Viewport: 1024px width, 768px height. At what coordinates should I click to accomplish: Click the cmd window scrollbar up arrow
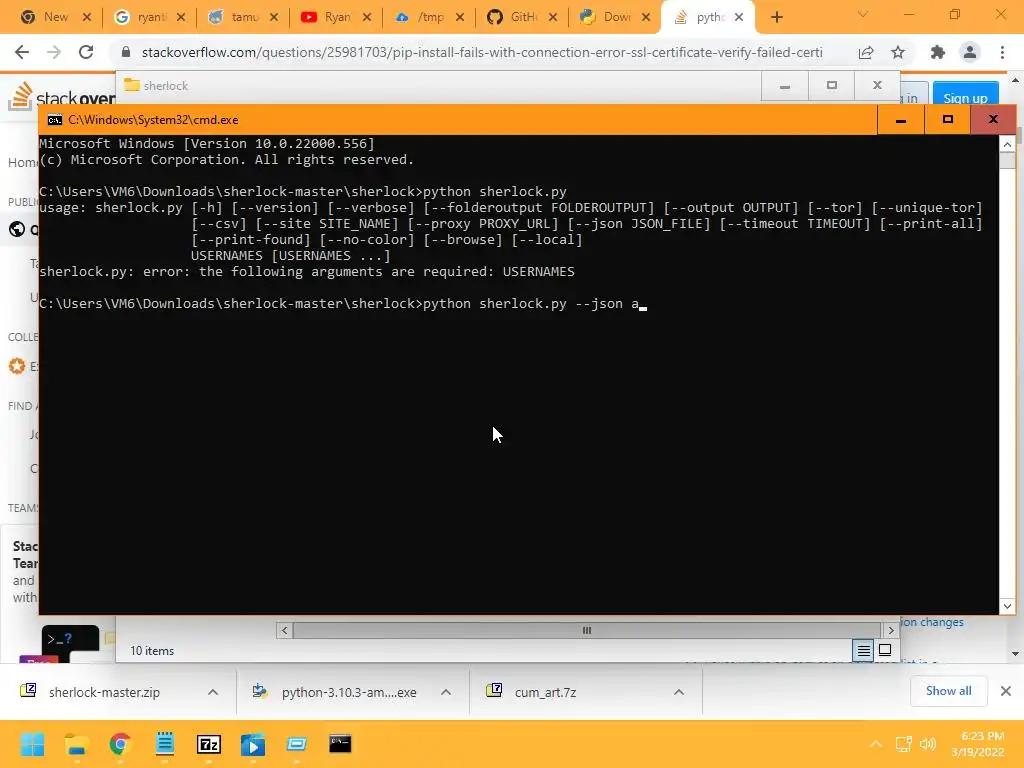(x=1007, y=144)
